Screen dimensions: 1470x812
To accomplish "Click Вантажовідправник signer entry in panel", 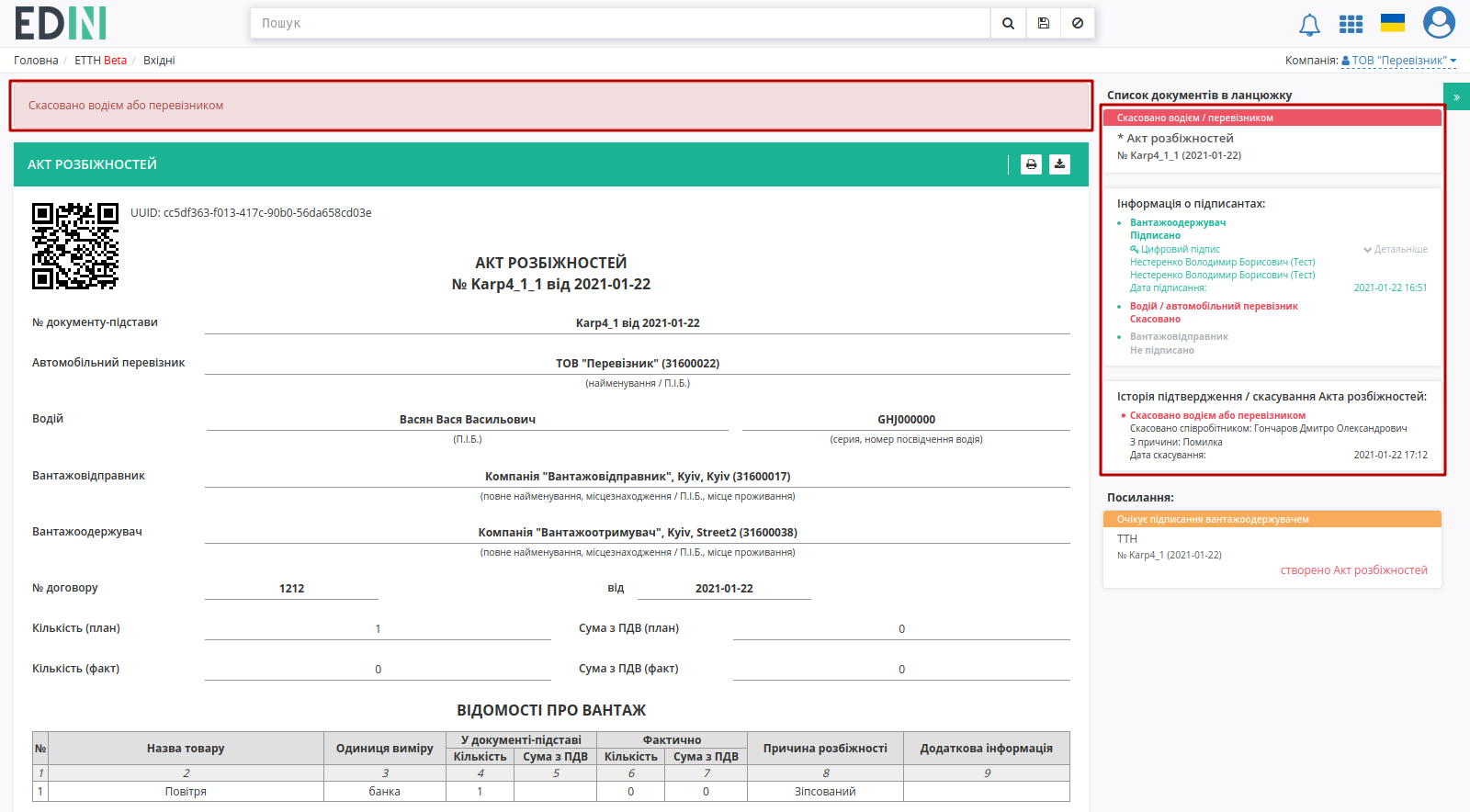I will coord(1179,337).
